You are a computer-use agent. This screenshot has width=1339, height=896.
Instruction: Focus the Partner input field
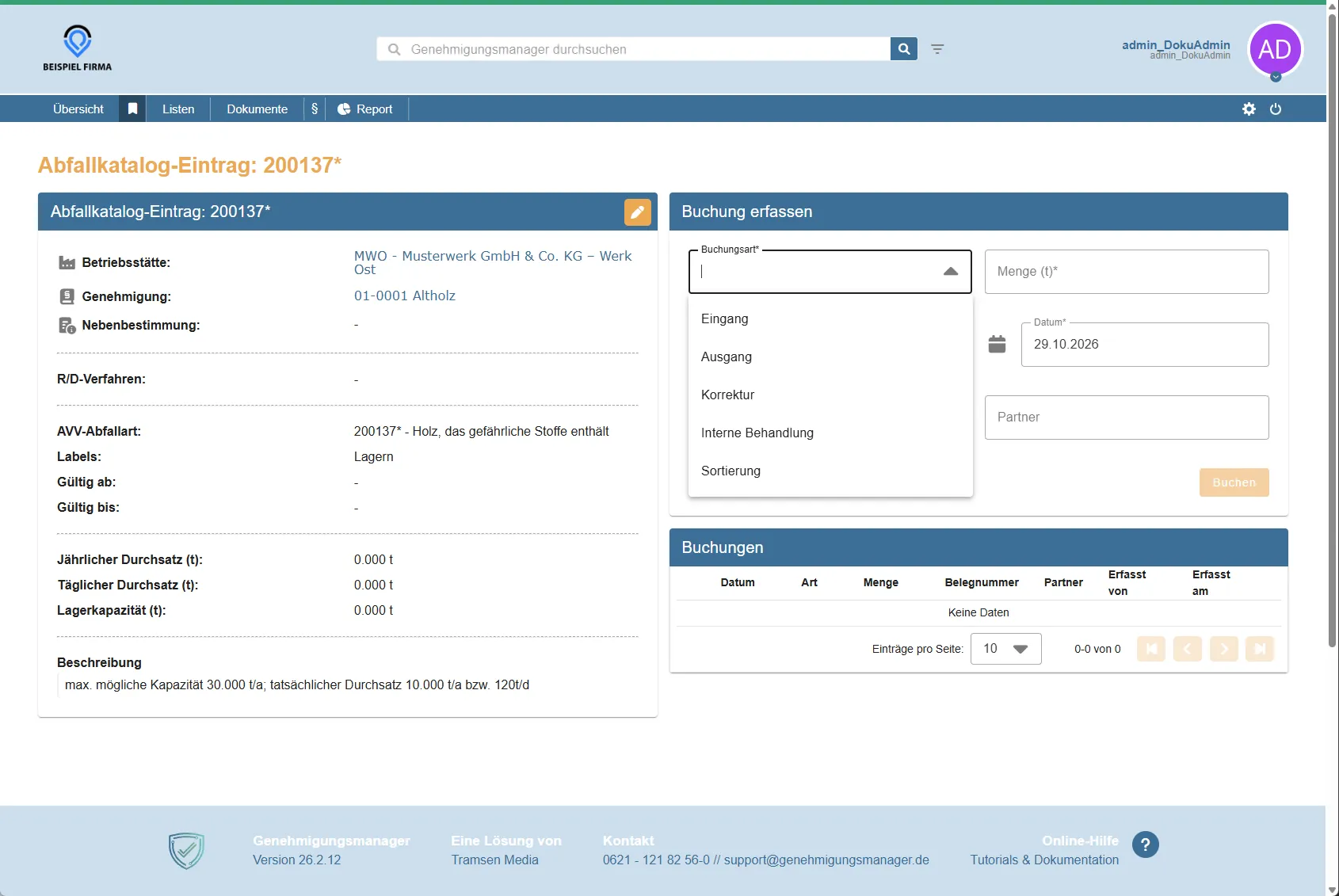click(1127, 417)
